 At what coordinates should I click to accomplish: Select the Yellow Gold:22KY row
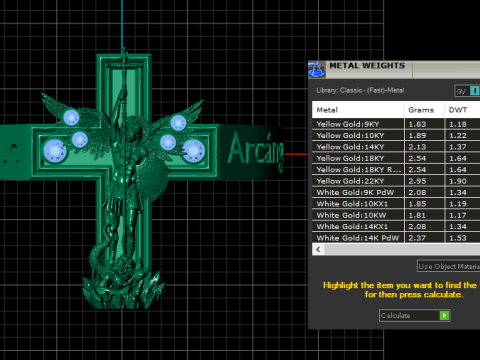click(x=396, y=181)
